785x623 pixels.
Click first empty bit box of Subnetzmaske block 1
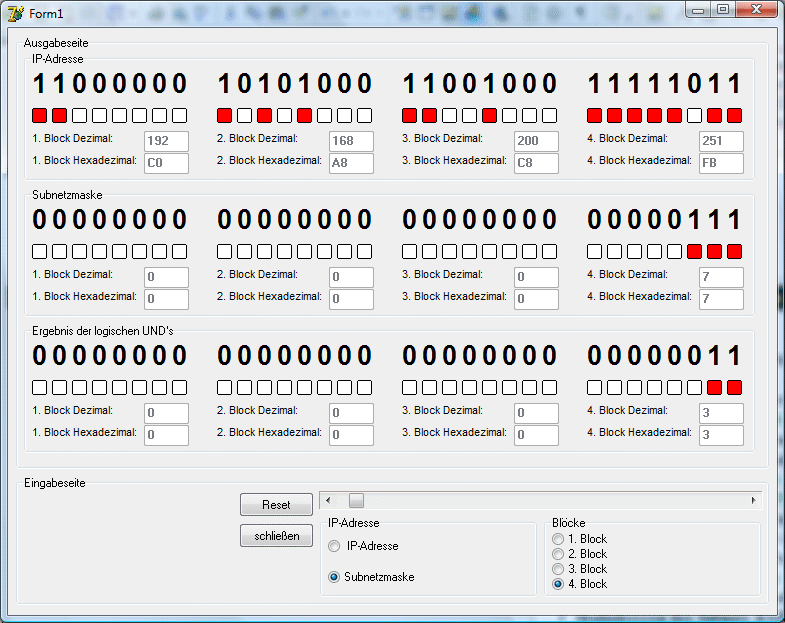pyautogui.click(x=40, y=251)
